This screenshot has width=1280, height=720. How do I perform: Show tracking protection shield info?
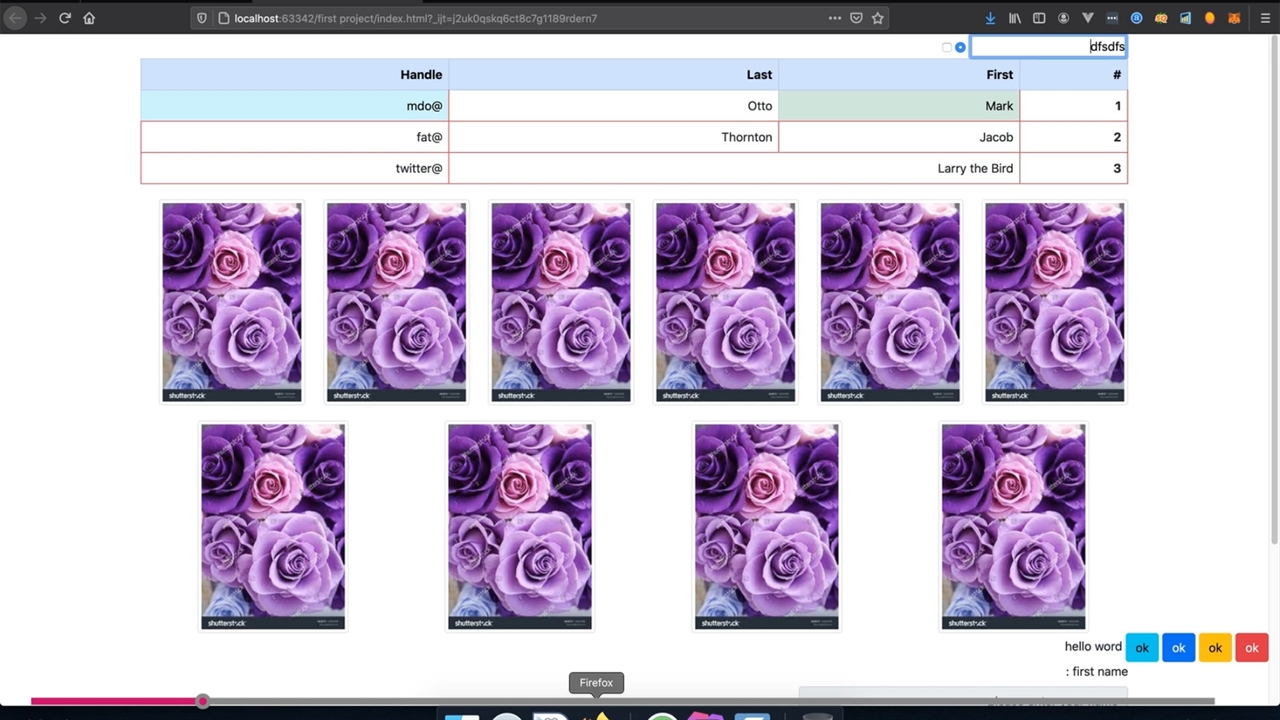pos(202,18)
